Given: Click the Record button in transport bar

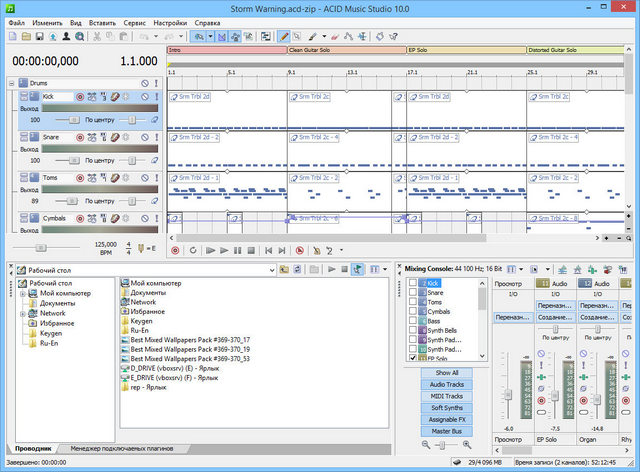Looking at the screenshot, I should (176, 250).
